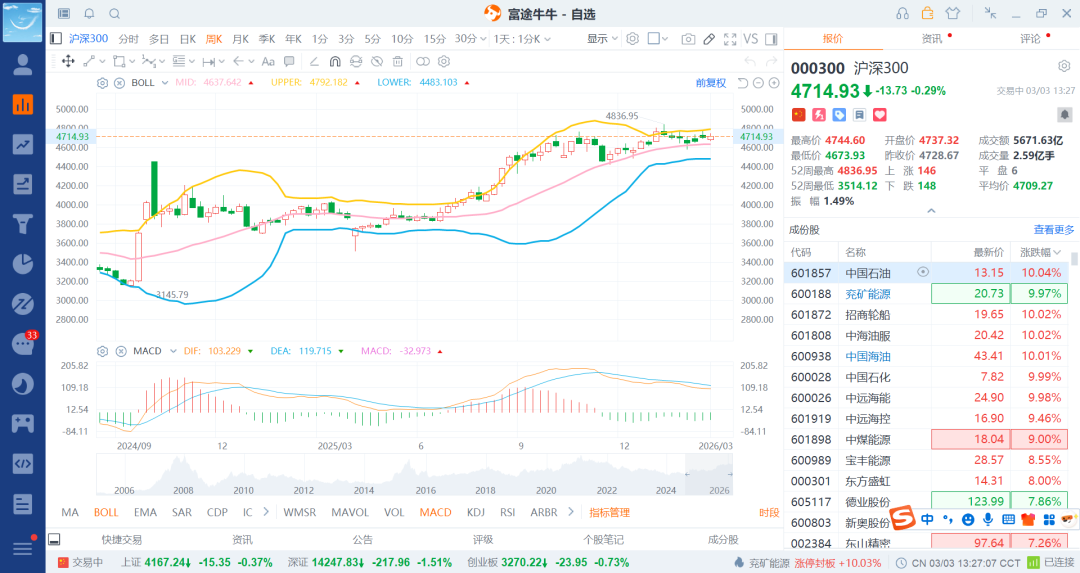
Task: Switch to the 资讯 tab
Action: point(931,39)
